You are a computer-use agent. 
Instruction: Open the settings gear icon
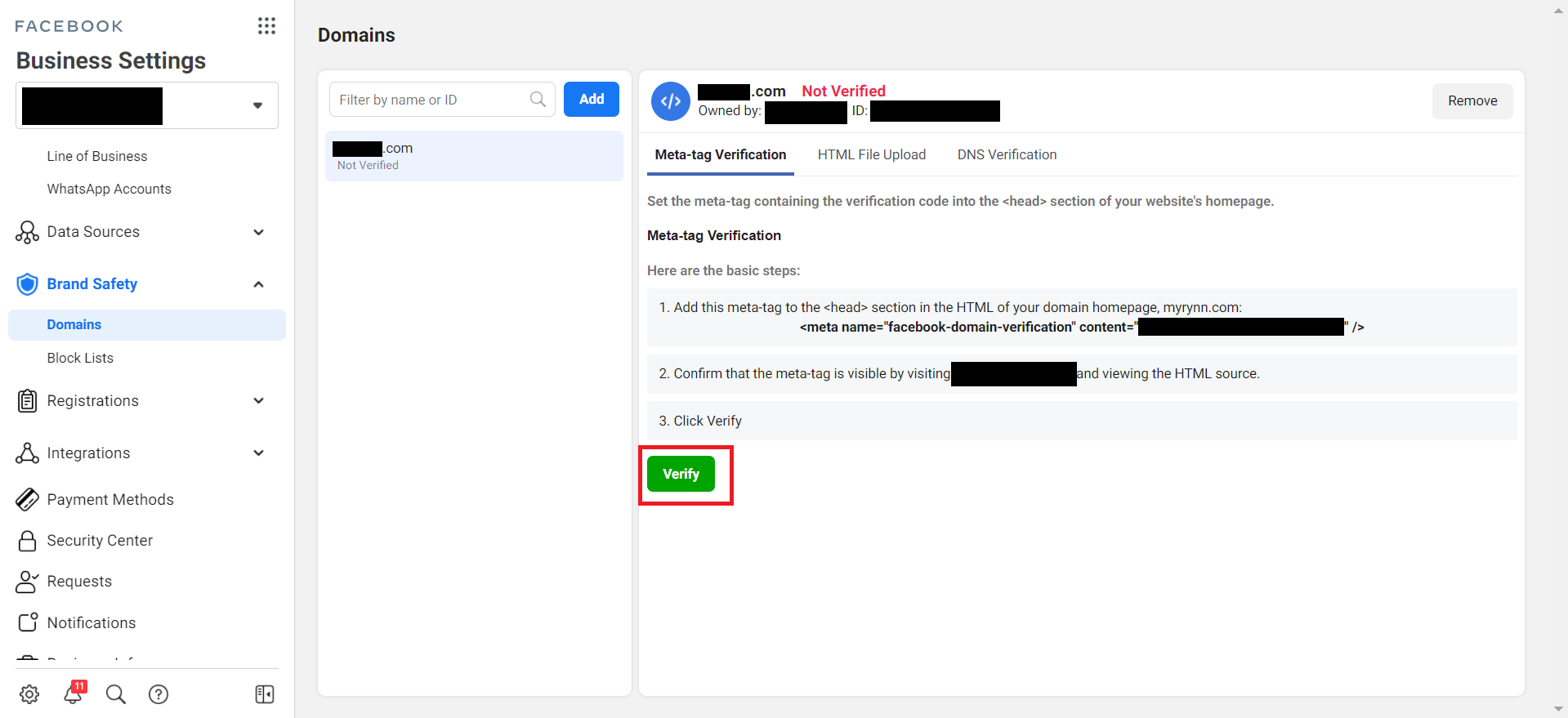29,694
